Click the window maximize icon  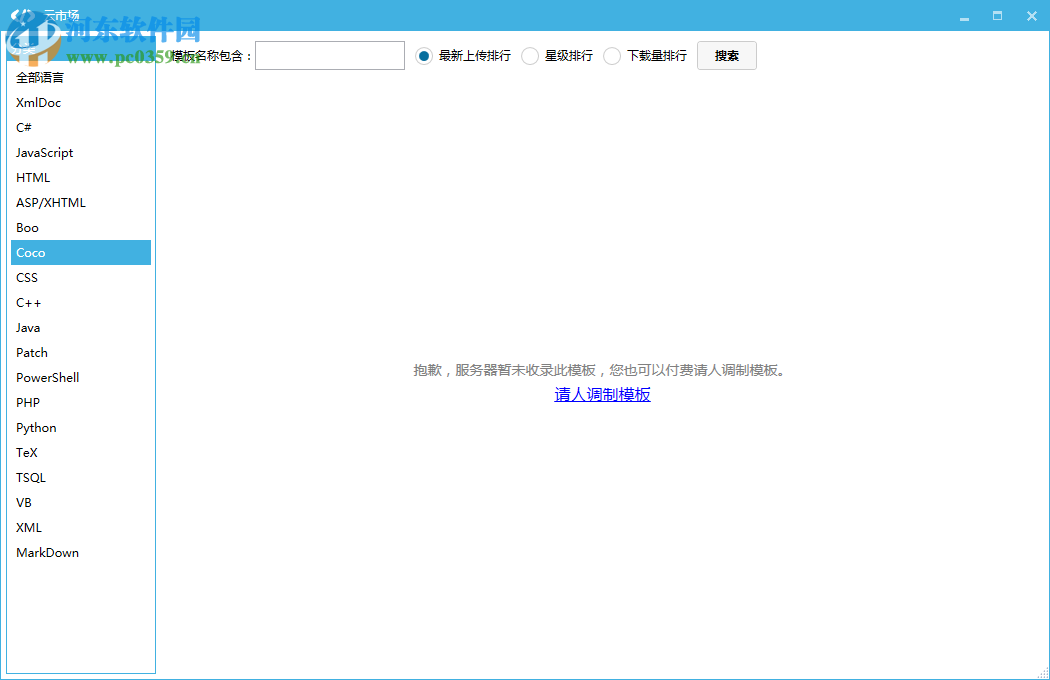pyautogui.click(x=996, y=16)
